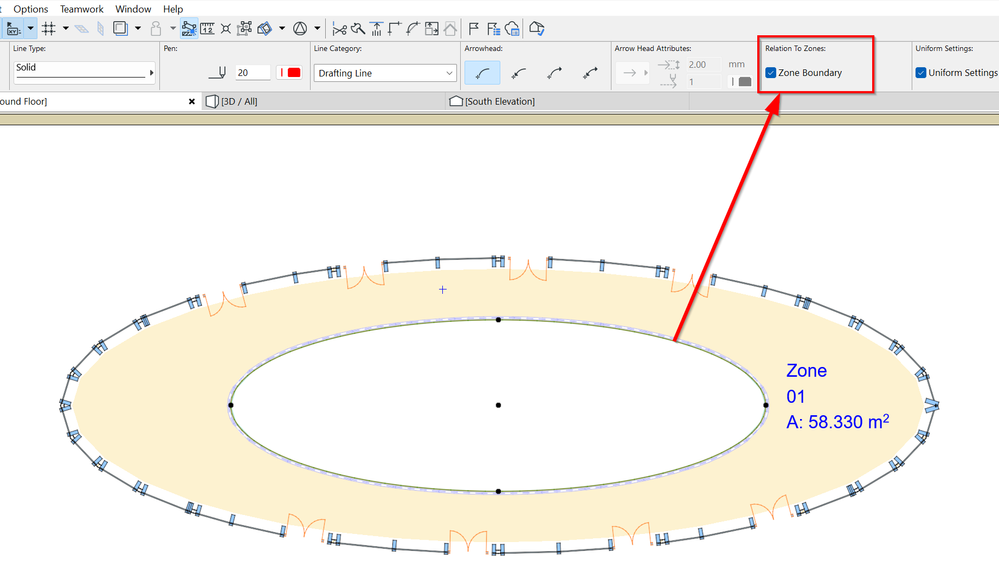The height and width of the screenshot is (573, 999).
Task: Open the Options menu
Action: [31, 9]
